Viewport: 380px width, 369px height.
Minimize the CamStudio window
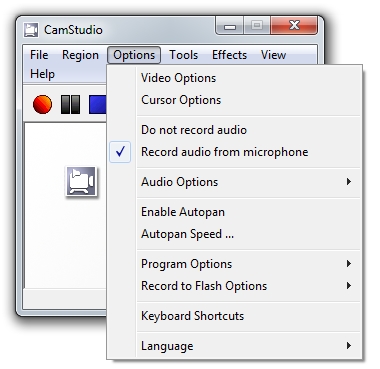tap(230, 26)
